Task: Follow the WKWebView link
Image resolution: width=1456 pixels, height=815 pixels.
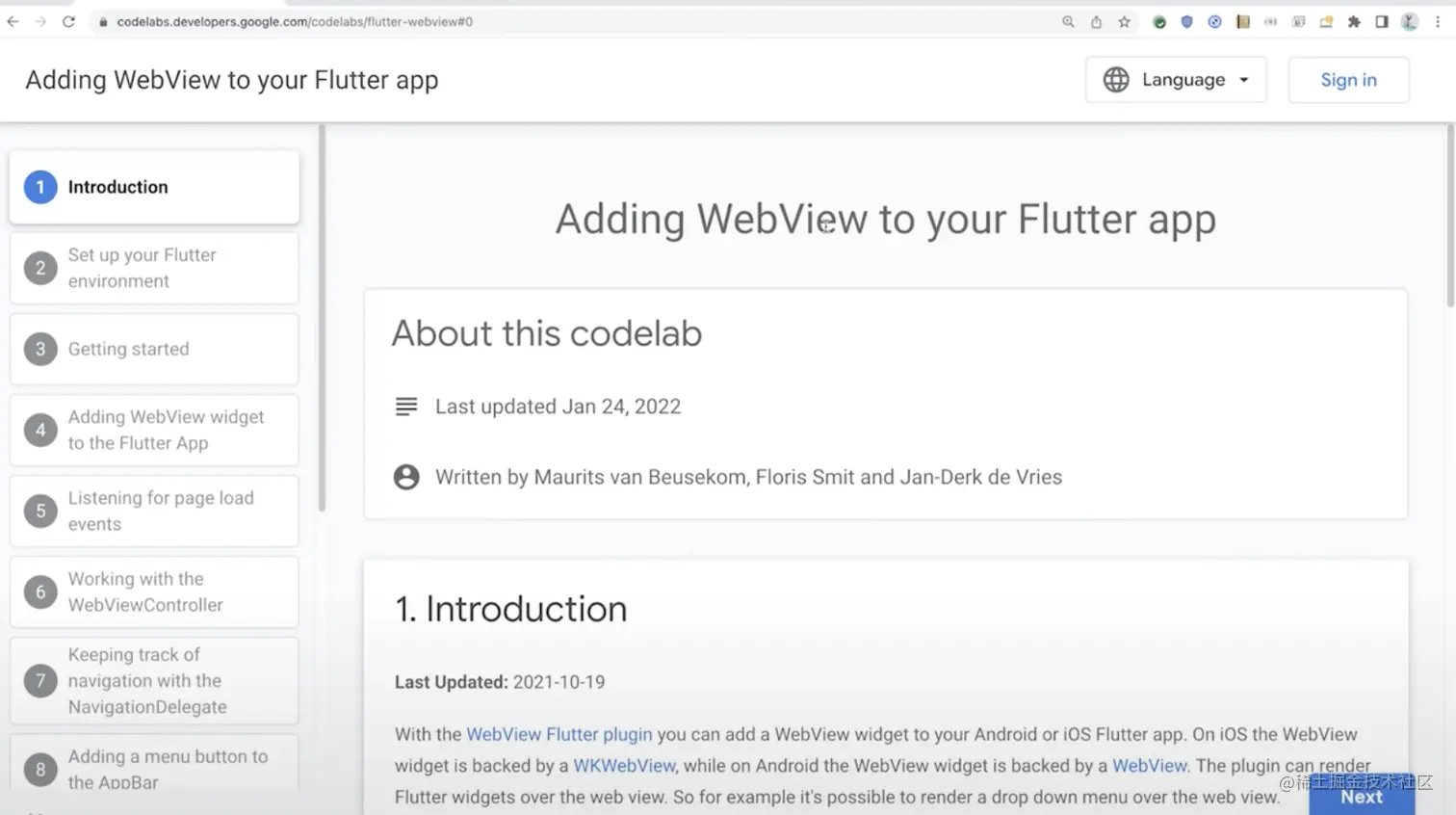Action: tap(624, 766)
